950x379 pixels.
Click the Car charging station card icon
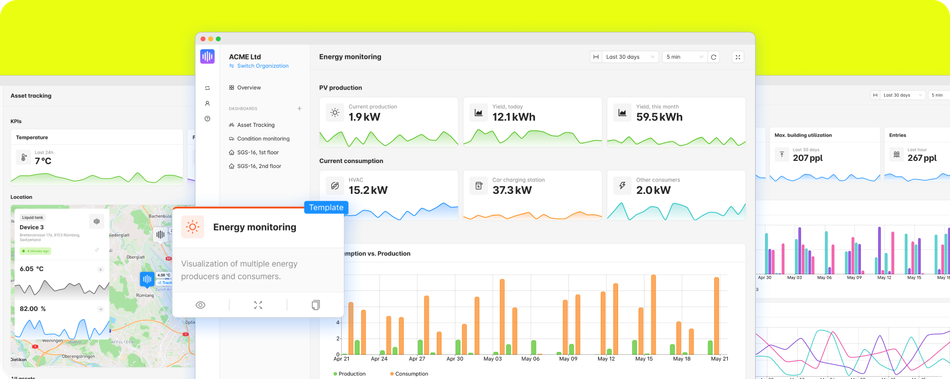tap(478, 185)
